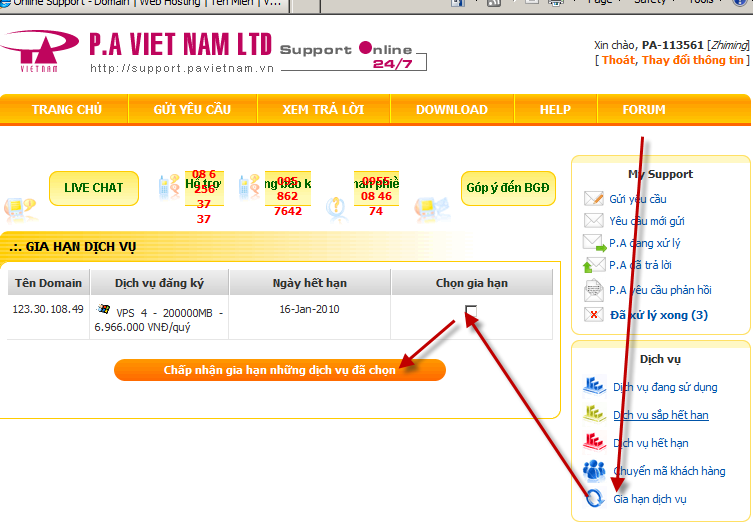Click the Yêu cầu mới gửi envelope icon
Screen dimensions: 753x524
(x=594, y=220)
